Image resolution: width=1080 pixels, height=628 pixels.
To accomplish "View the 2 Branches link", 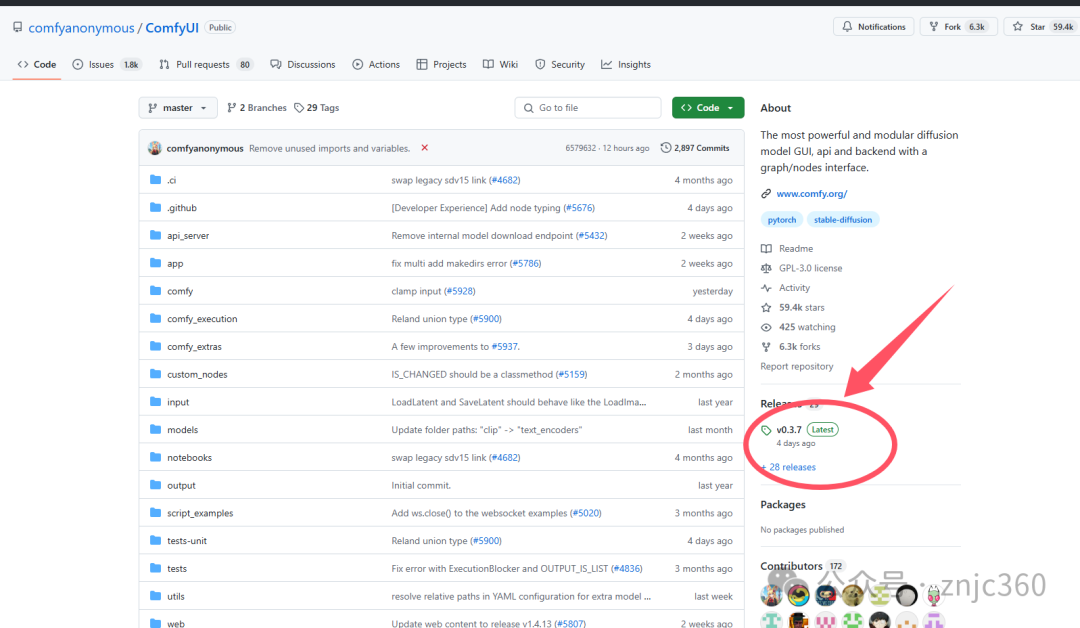I will (x=257, y=107).
